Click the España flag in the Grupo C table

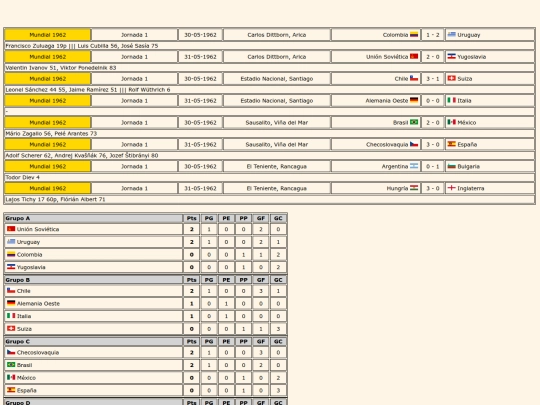pyautogui.click(x=11, y=390)
